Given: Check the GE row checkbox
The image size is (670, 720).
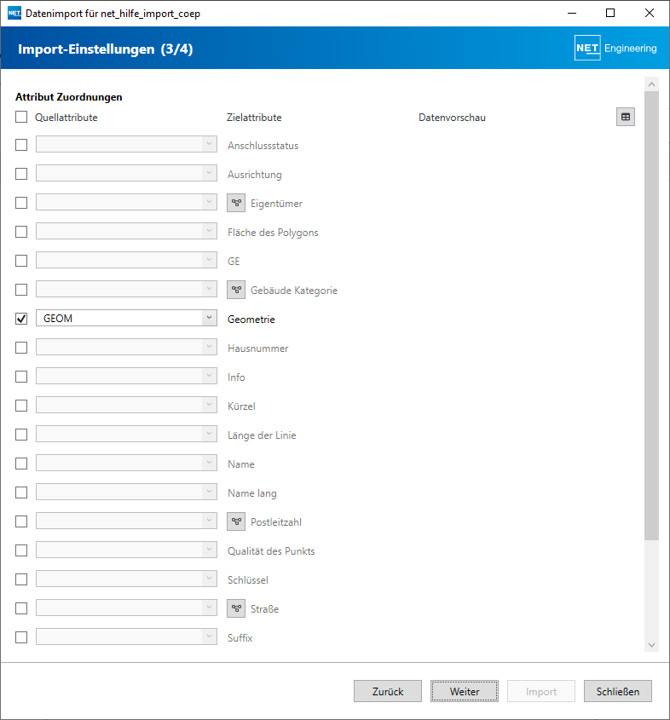Looking at the screenshot, I should click(x=21, y=261).
